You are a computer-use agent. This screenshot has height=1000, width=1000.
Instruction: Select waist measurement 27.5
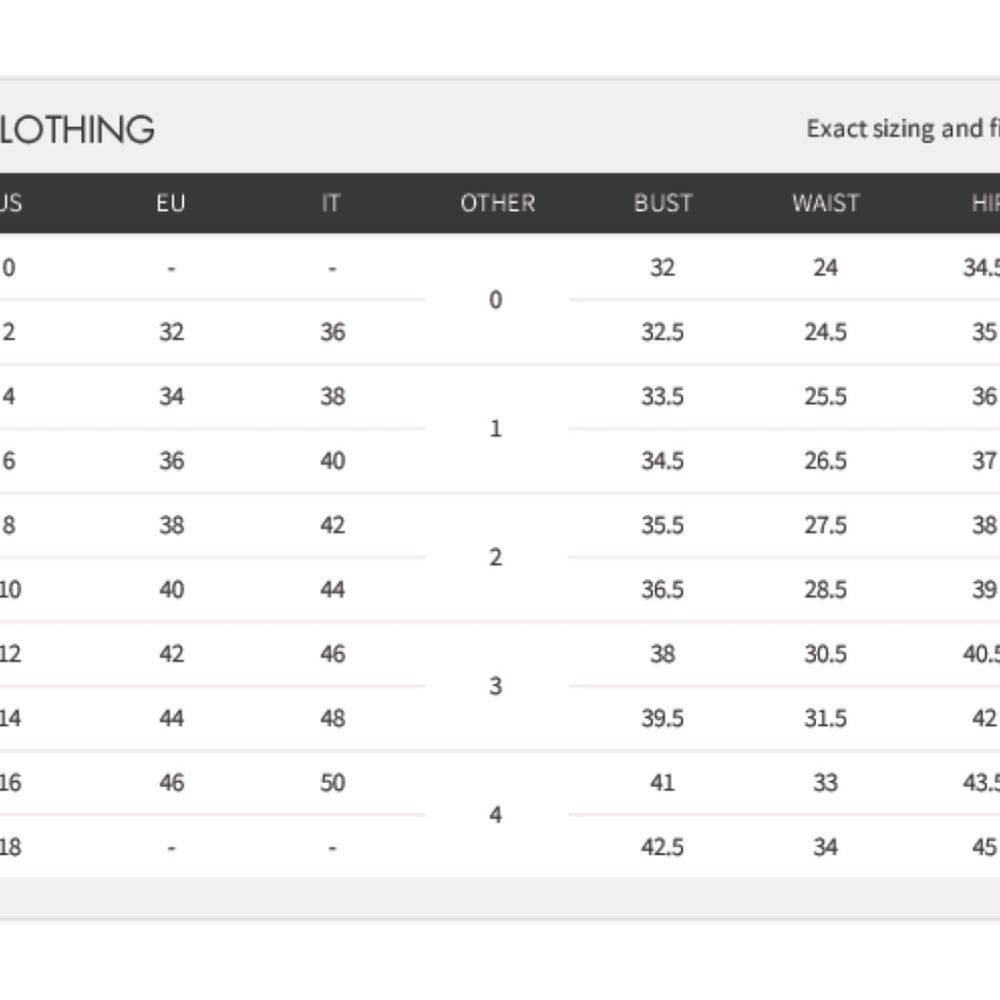[x=825, y=525]
